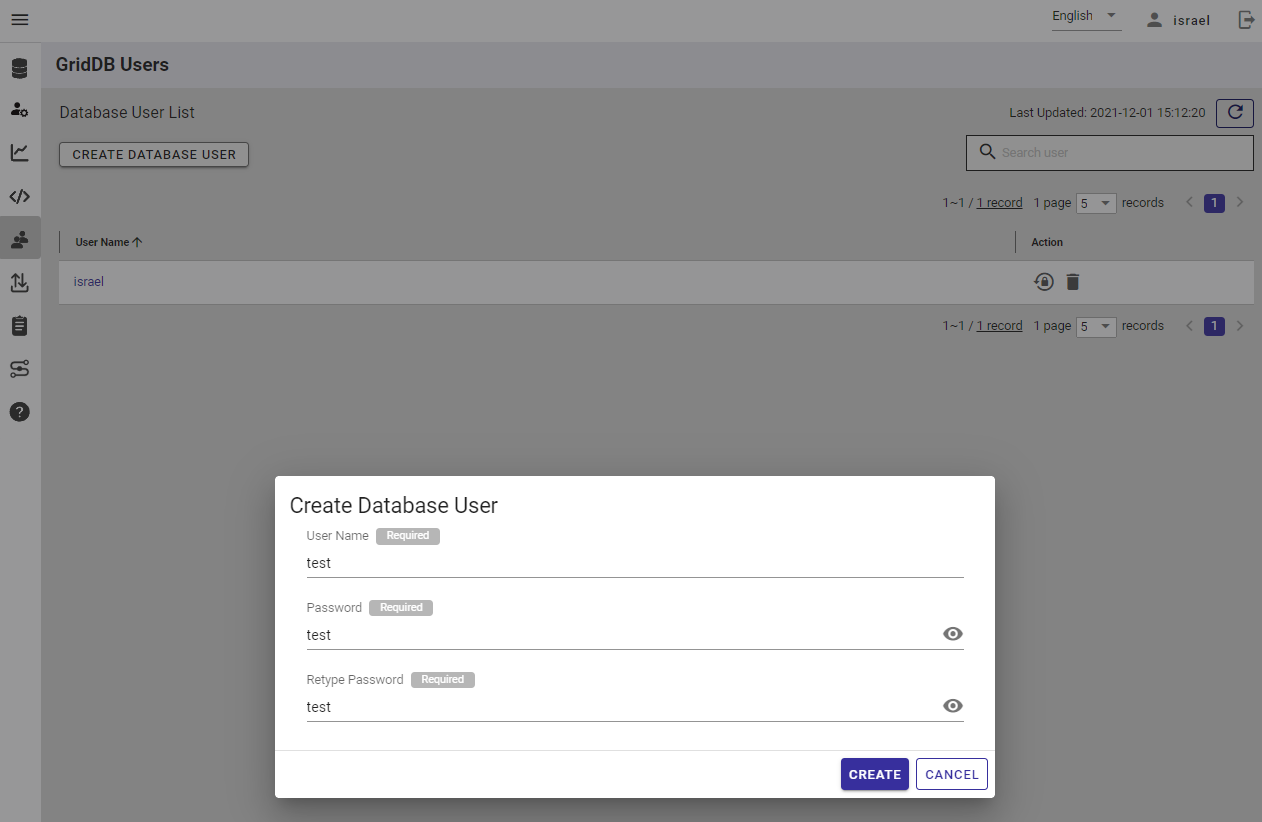Image resolution: width=1262 pixels, height=822 pixels.
Task: Open the clipboard log sidebar icon
Action: 20,326
